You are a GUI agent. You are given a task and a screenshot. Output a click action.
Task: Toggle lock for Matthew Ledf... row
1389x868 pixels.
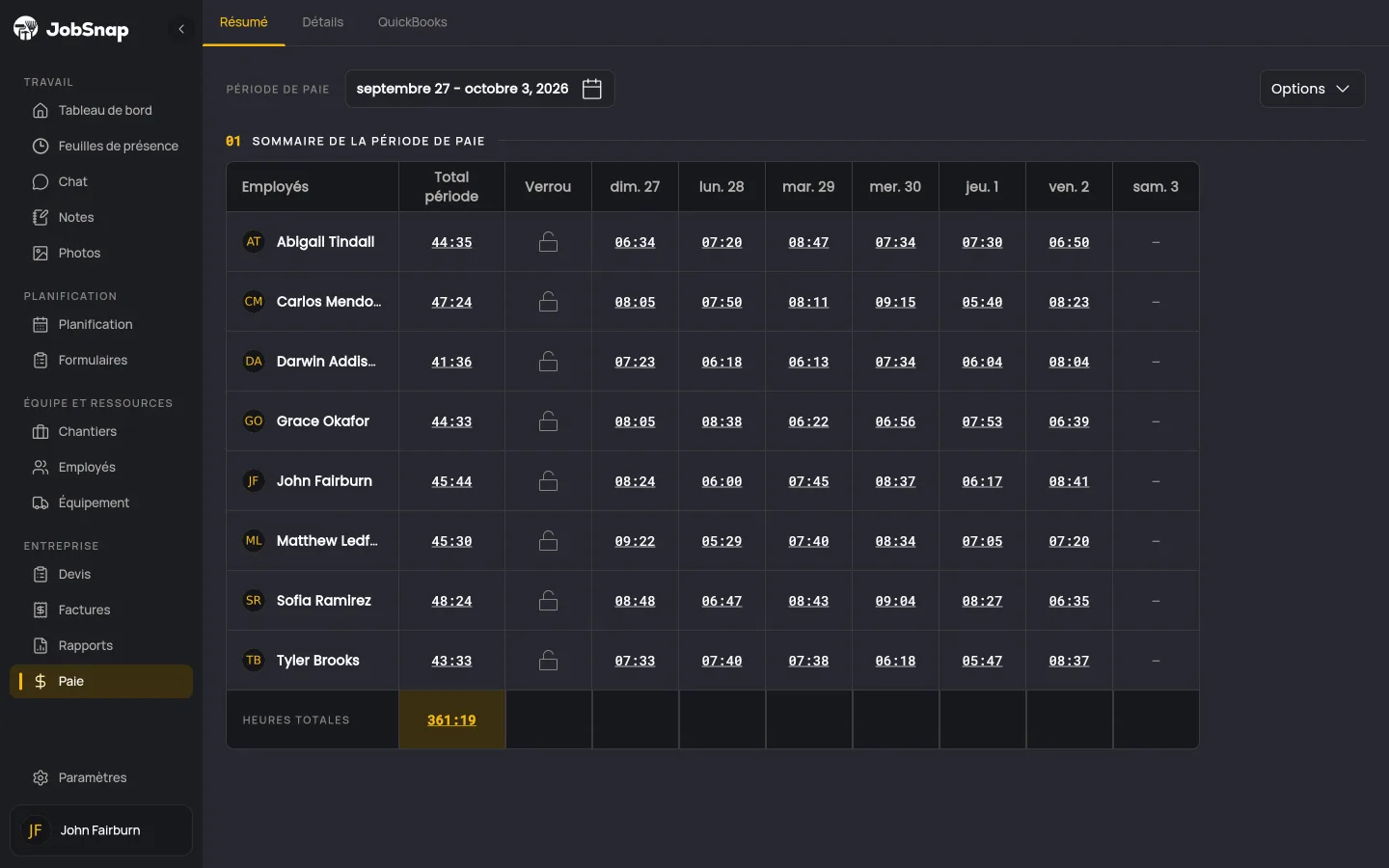(x=548, y=541)
